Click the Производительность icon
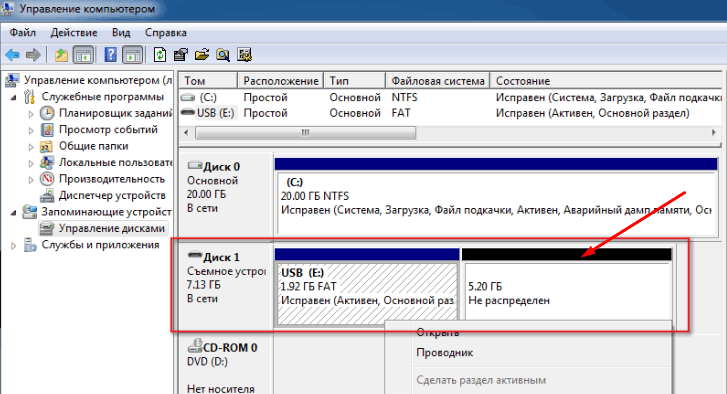727x394 pixels. 47,179
